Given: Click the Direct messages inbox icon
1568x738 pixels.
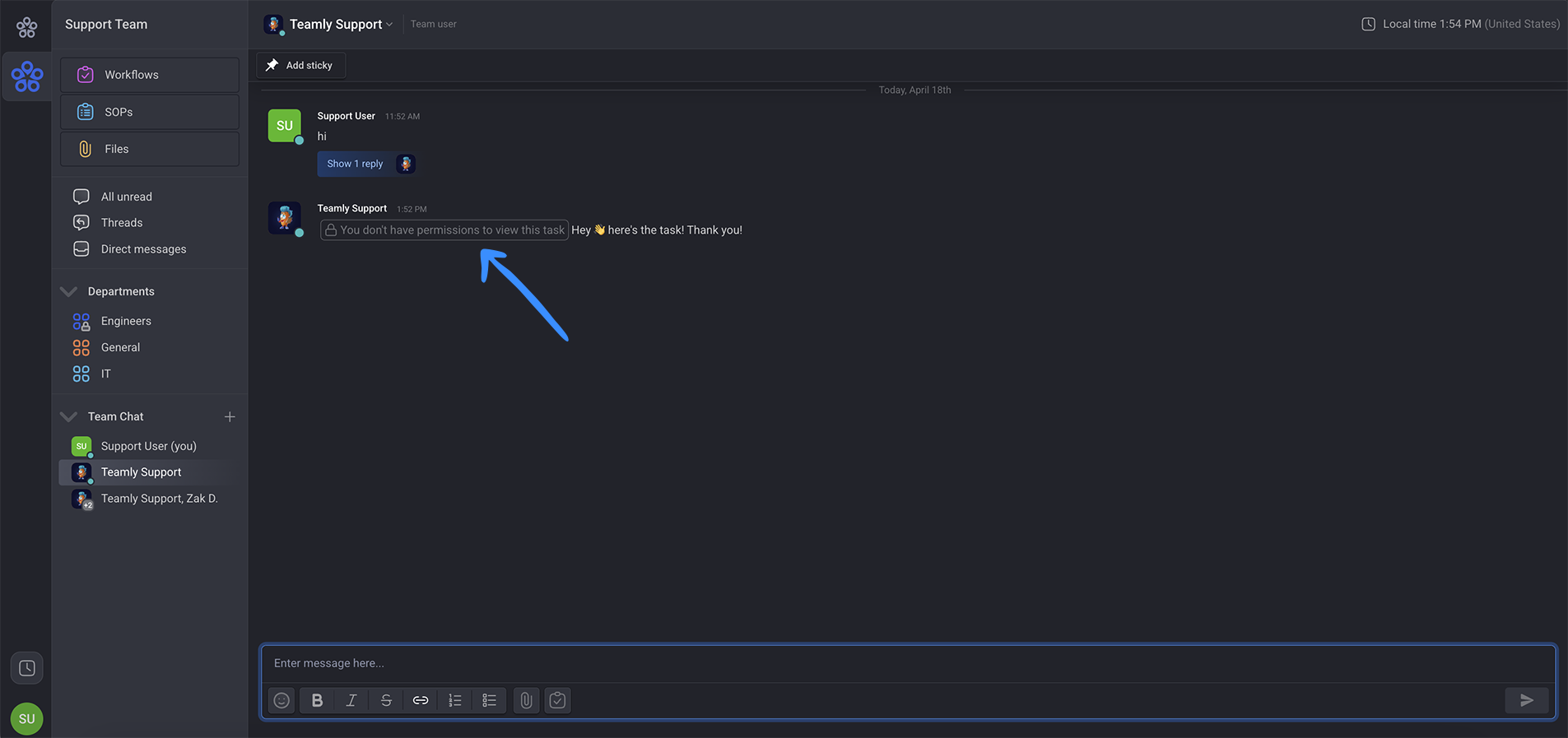Looking at the screenshot, I should (x=81, y=249).
